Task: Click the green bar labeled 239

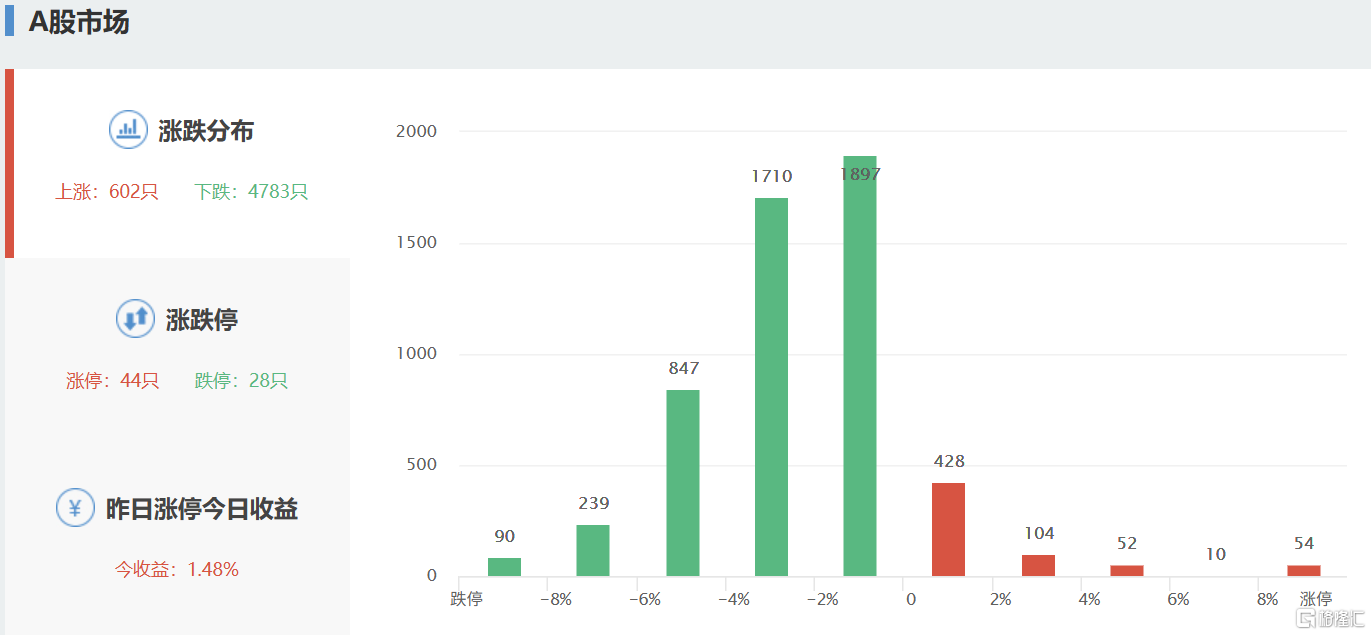Action: 593,550
